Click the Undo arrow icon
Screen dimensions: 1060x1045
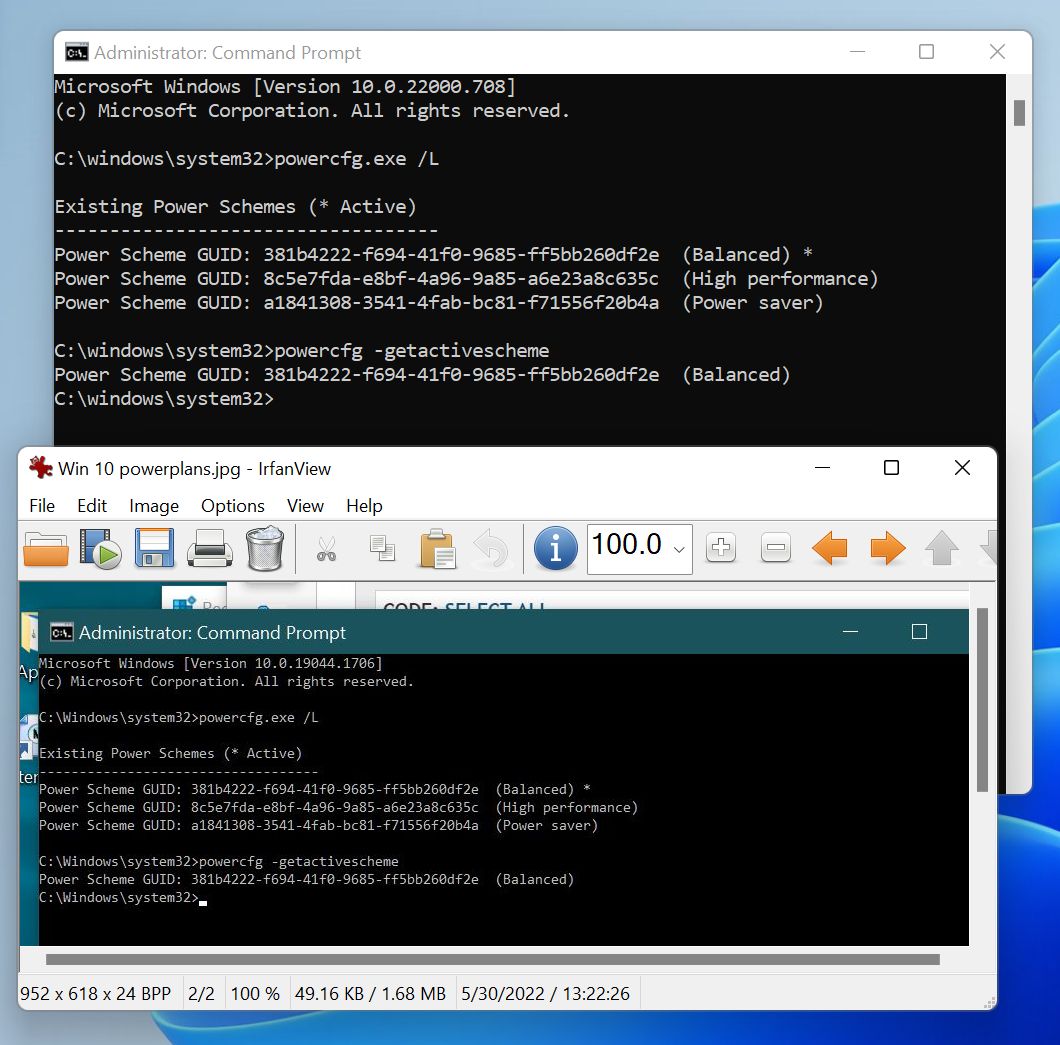point(491,548)
